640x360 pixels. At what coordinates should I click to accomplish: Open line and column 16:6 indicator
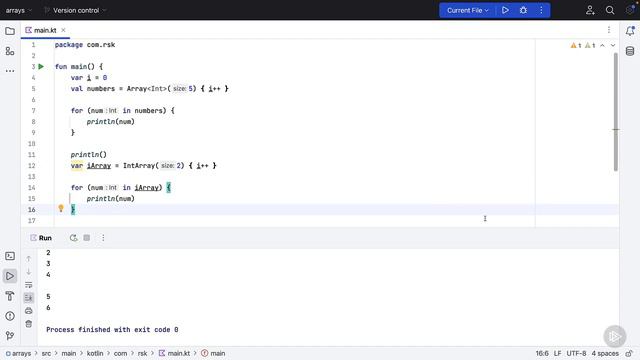click(x=542, y=353)
